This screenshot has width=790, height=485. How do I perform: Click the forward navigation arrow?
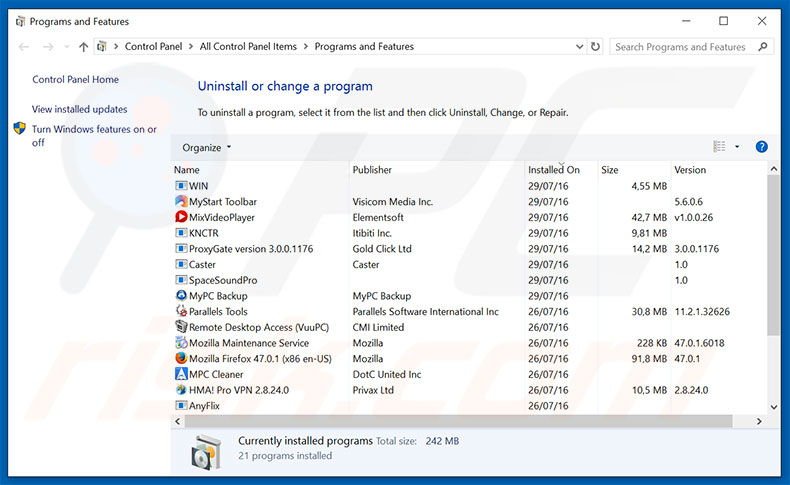48,47
